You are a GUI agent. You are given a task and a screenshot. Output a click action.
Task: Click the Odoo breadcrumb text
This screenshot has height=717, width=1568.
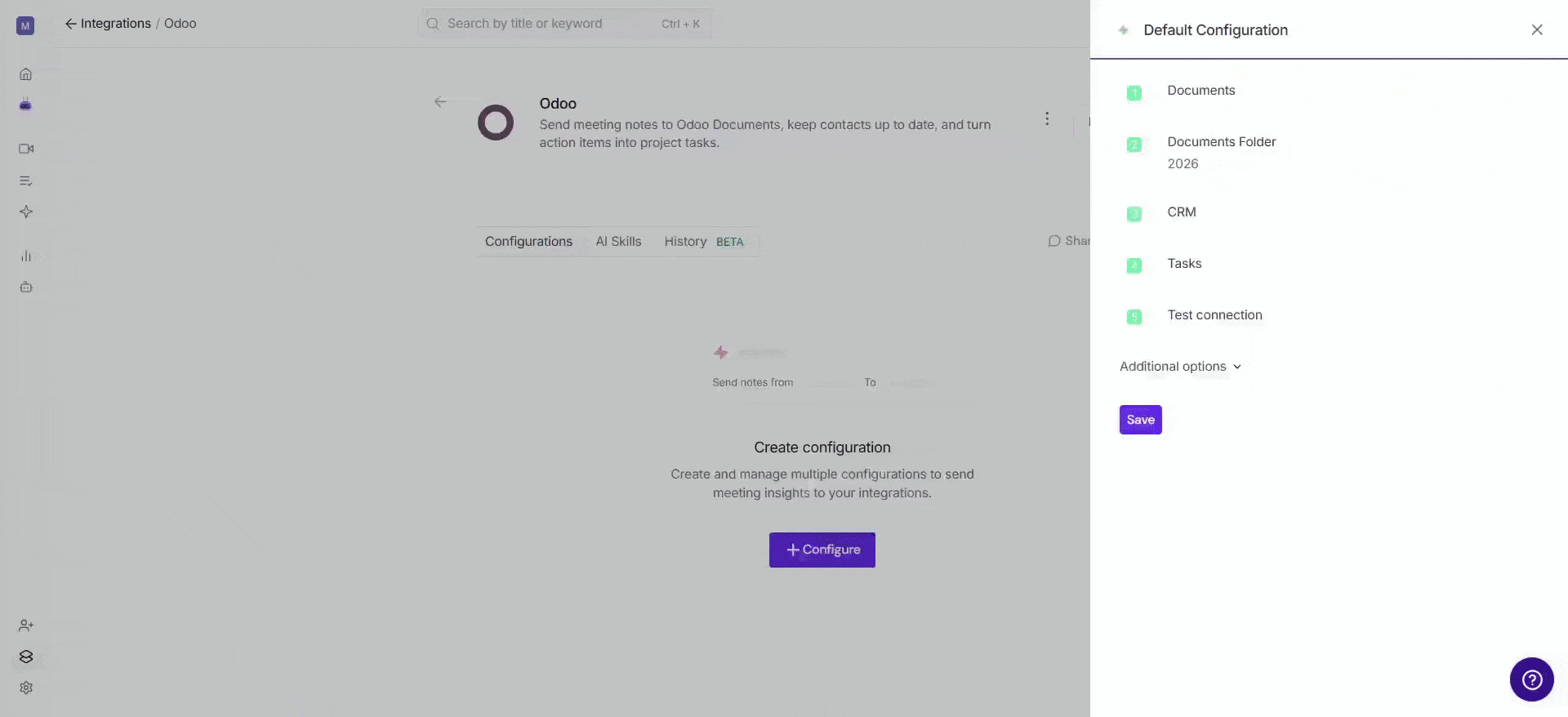pos(180,24)
